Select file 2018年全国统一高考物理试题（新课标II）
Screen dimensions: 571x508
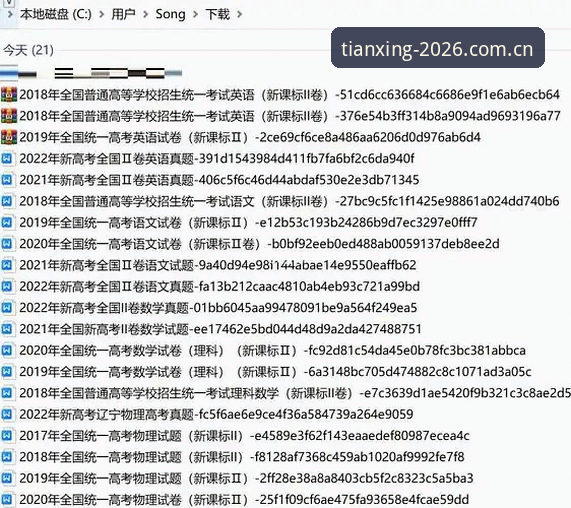click(242, 457)
